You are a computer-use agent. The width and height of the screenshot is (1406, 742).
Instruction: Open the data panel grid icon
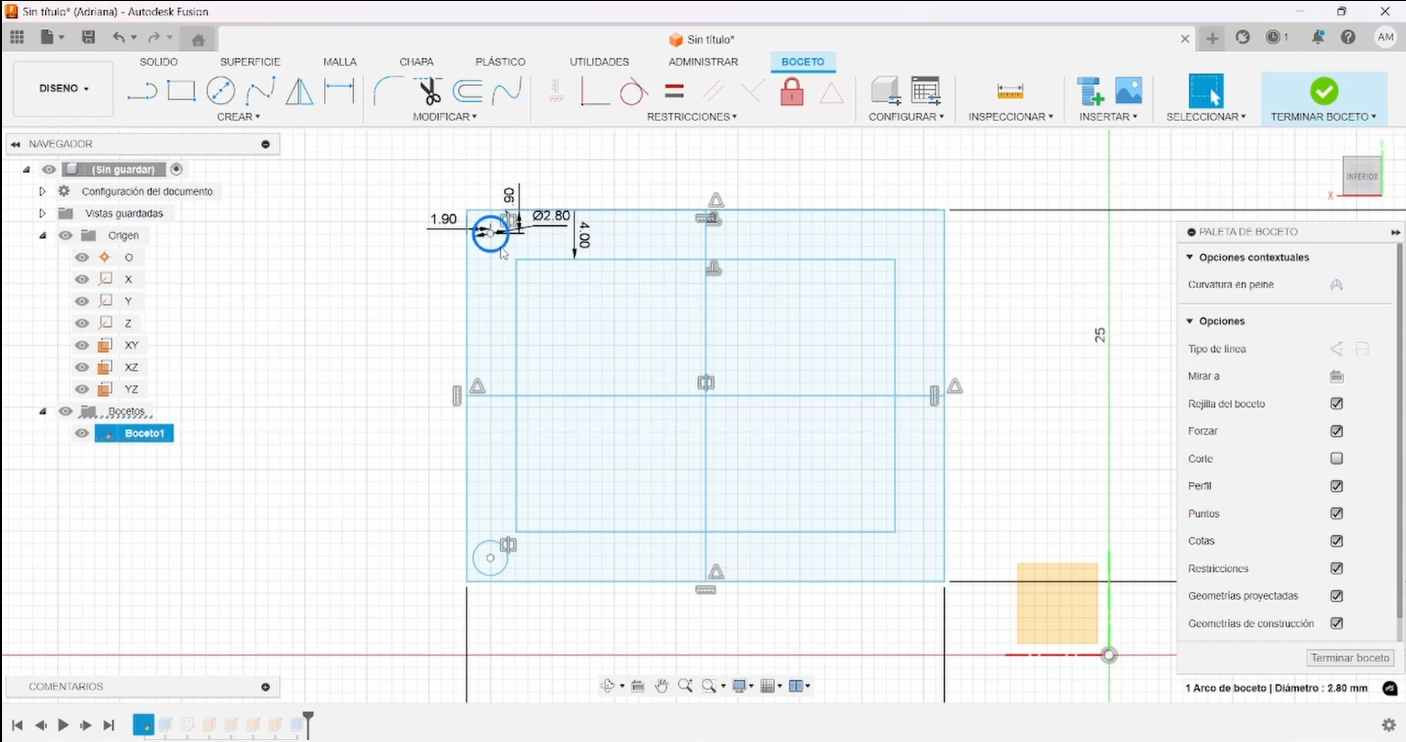[x=17, y=38]
